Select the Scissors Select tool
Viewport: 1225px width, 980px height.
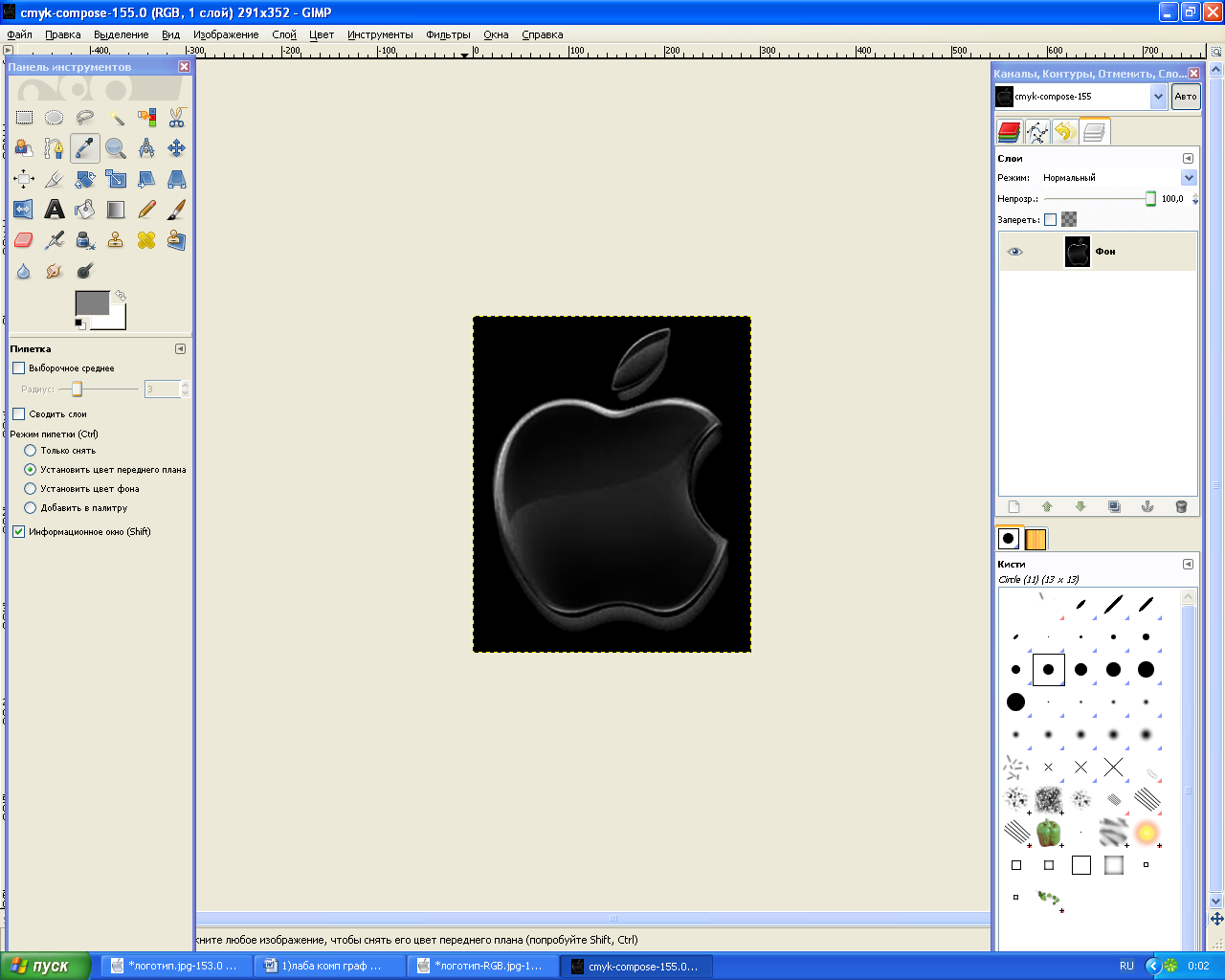tap(177, 118)
